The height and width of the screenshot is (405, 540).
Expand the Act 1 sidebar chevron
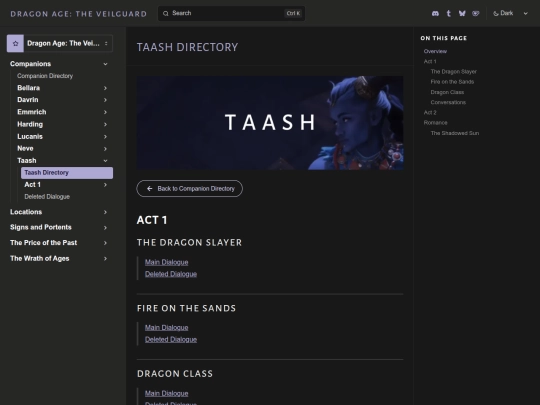(x=105, y=185)
